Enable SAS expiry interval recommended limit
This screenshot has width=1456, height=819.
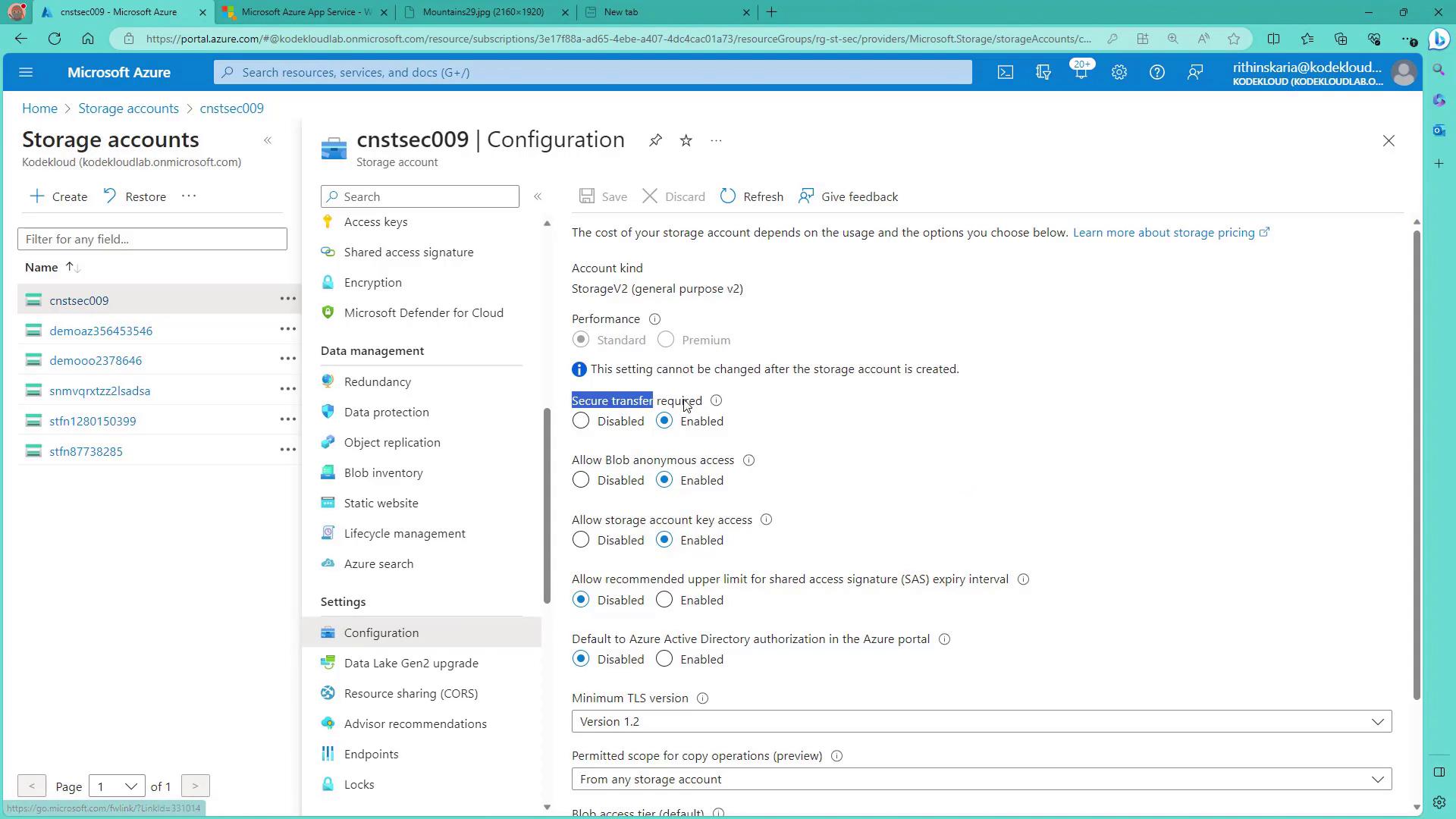point(664,600)
